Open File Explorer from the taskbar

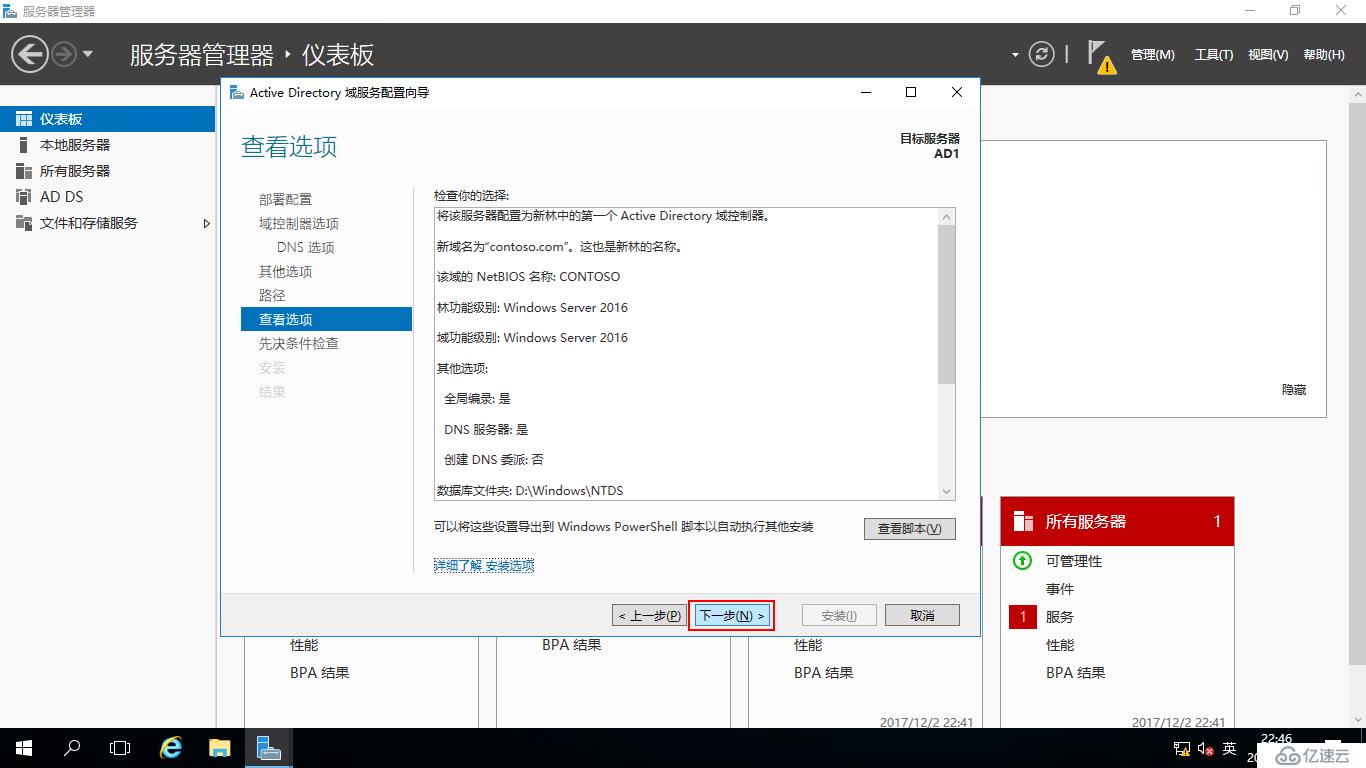click(220, 748)
